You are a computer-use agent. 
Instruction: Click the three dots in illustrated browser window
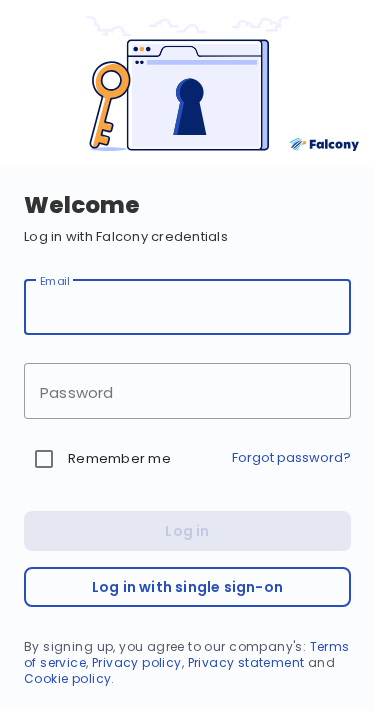141,49
